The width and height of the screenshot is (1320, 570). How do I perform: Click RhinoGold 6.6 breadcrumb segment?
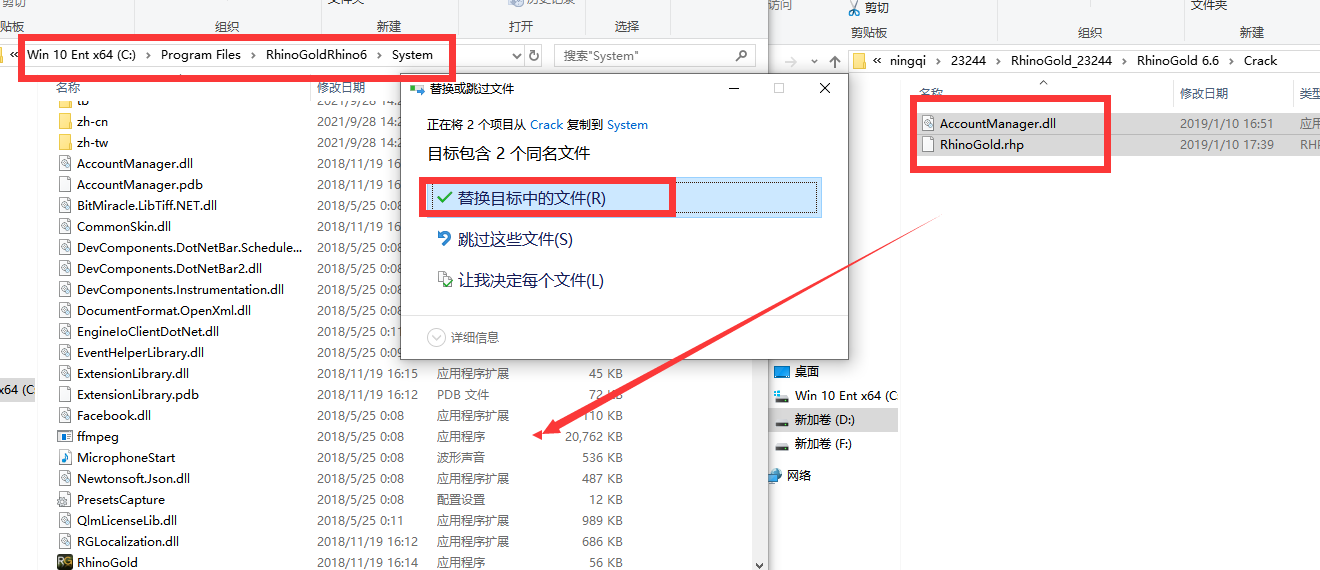[x=1178, y=61]
